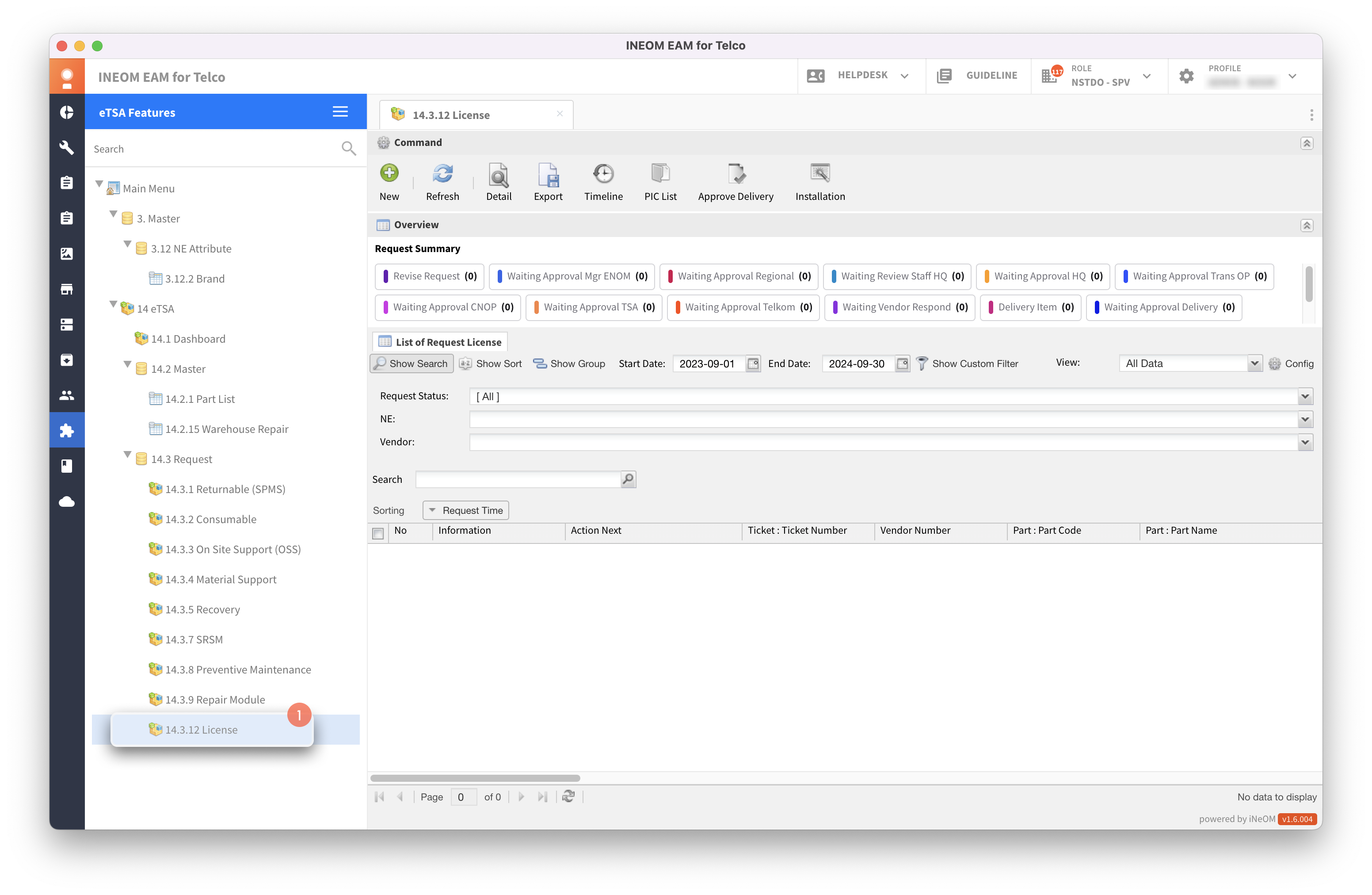Open the Vendor dropdown arrow

point(1305,442)
